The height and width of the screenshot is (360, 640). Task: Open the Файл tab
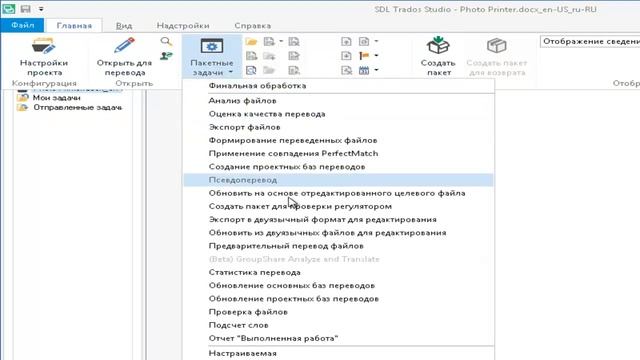coord(22,25)
